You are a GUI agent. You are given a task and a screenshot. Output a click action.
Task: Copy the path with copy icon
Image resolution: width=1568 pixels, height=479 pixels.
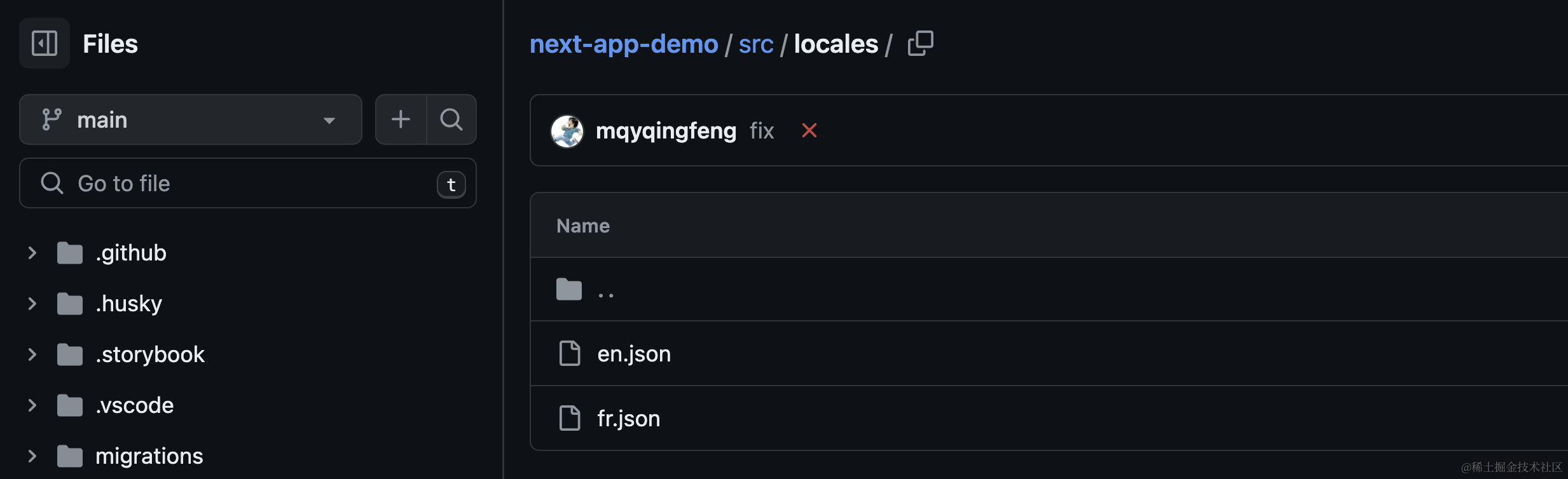coord(920,44)
